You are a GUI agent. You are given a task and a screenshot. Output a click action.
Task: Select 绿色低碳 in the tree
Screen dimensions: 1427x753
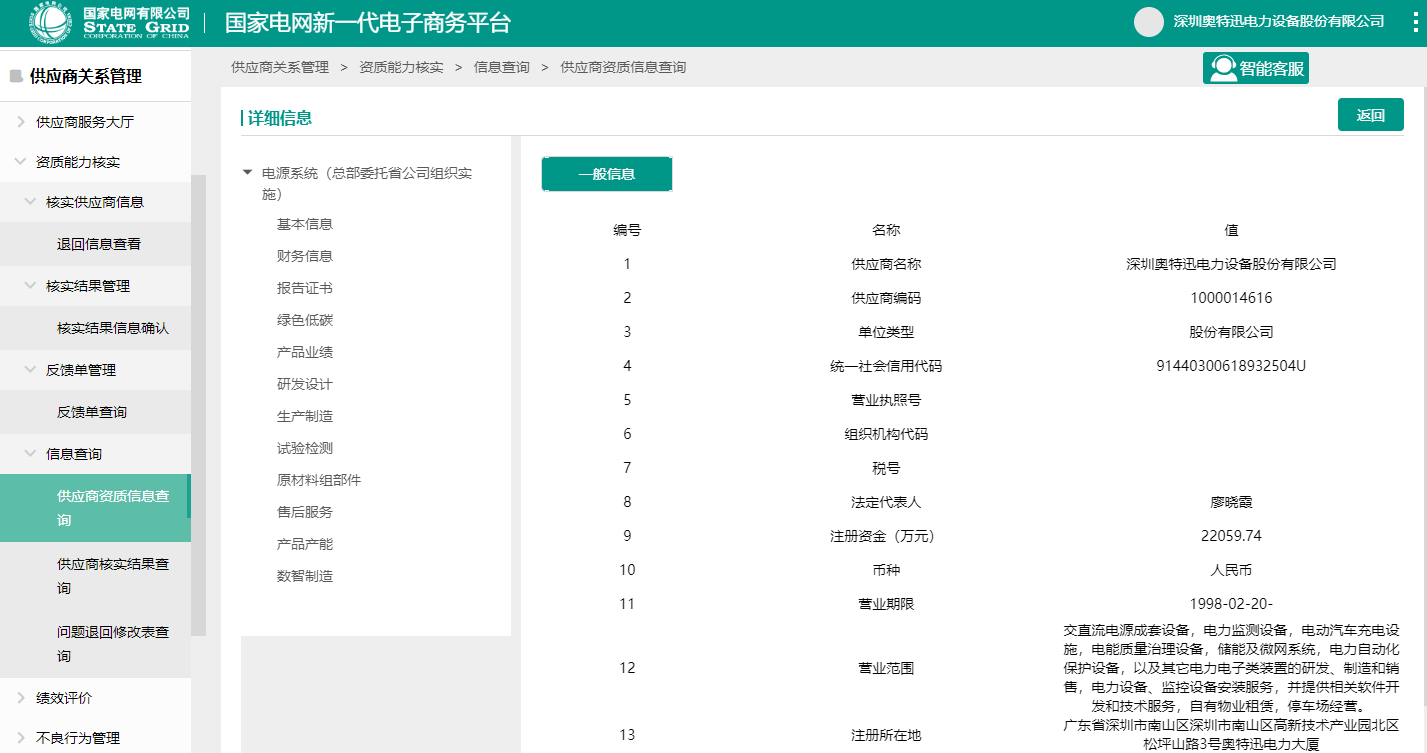click(x=304, y=320)
